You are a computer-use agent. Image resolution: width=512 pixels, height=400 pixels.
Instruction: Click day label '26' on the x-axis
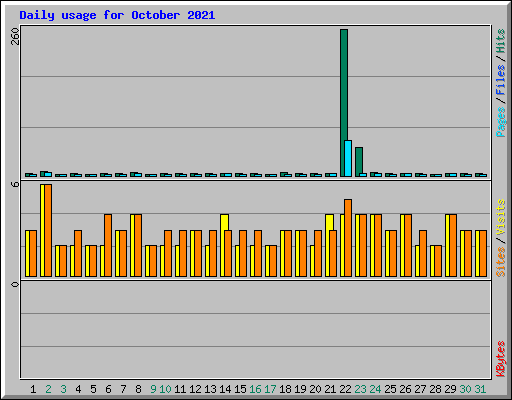click(405, 389)
